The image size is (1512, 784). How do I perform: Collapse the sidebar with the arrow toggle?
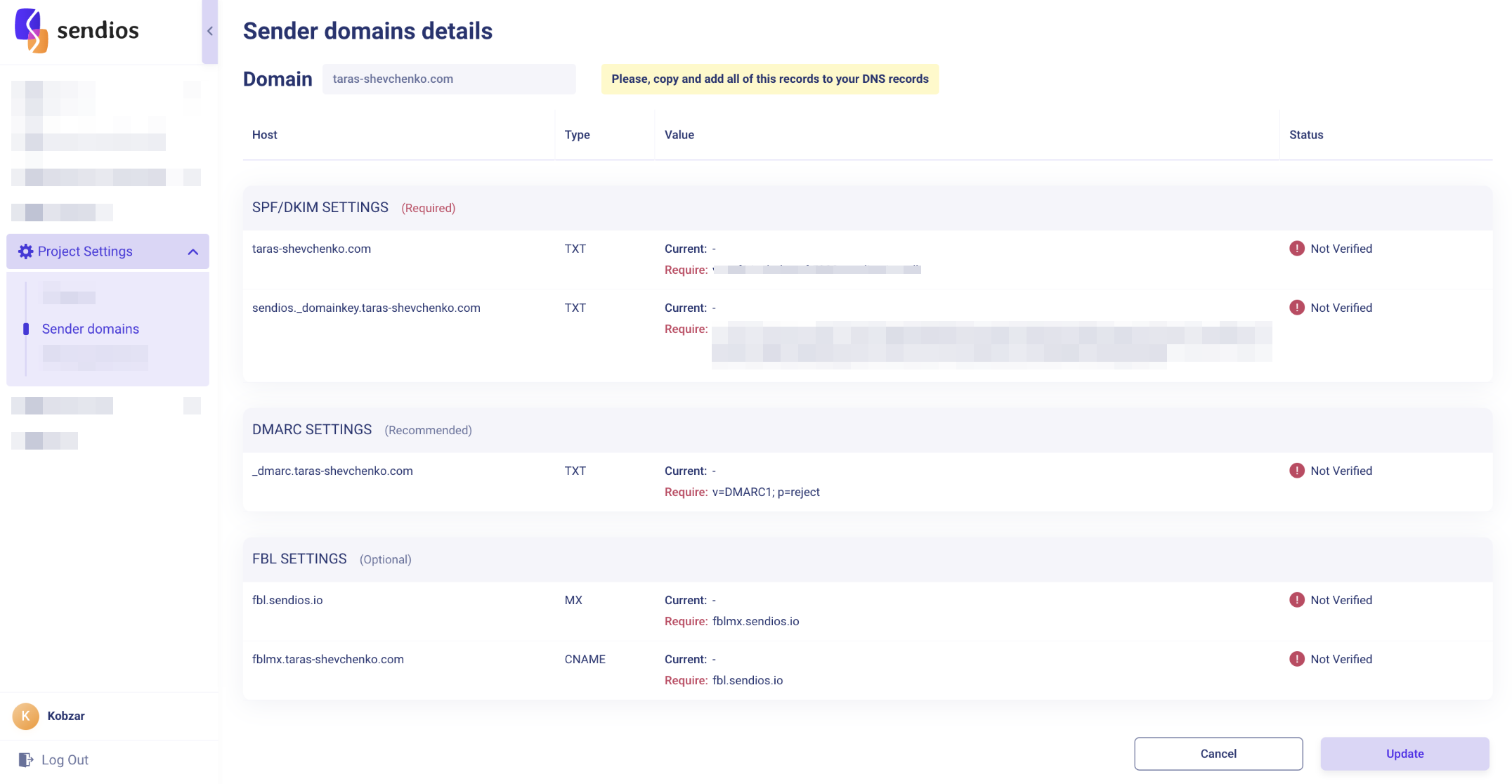click(210, 31)
